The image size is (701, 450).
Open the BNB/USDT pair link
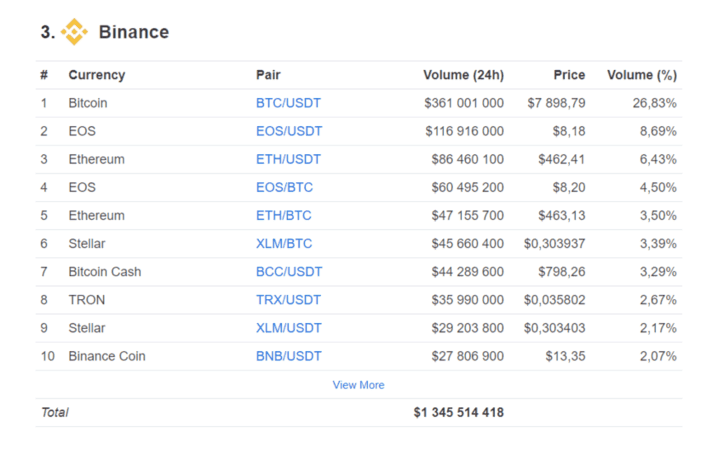coord(289,356)
